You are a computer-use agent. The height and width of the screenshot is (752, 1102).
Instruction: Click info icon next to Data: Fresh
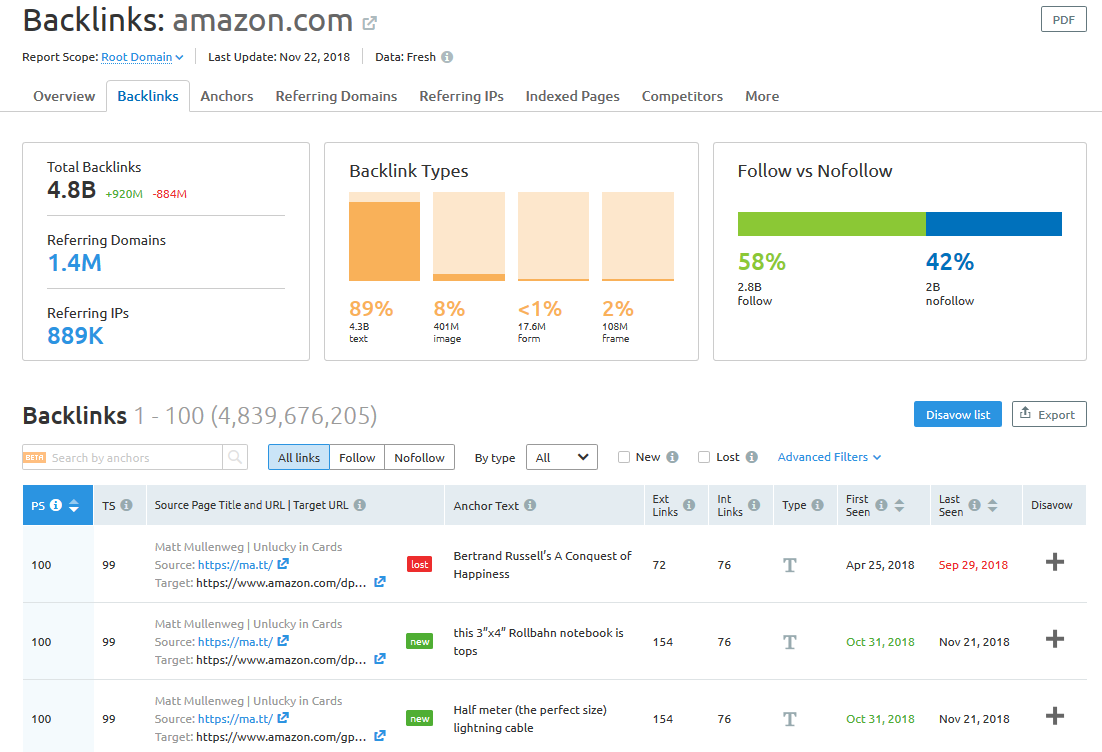point(447,57)
